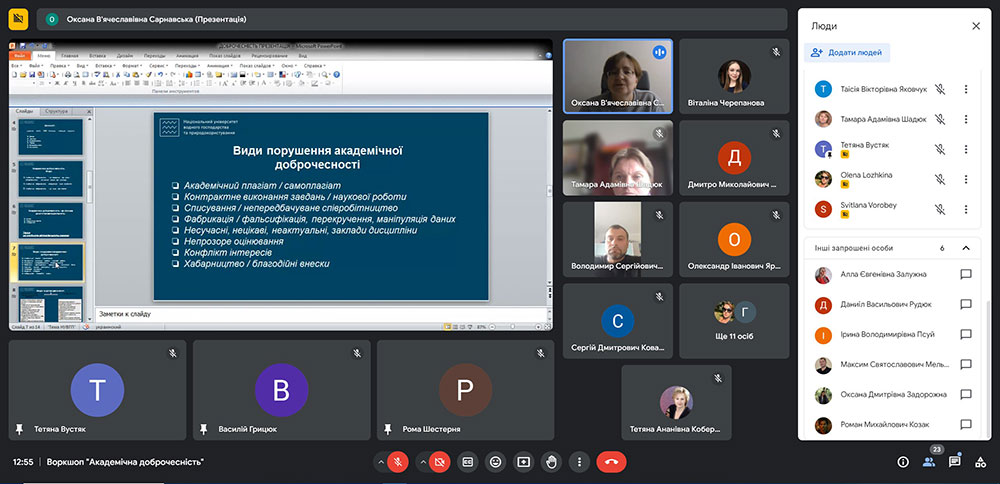Turn on the camera in the call bar
This screenshot has width=1000, height=484.
click(x=438, y=462)
